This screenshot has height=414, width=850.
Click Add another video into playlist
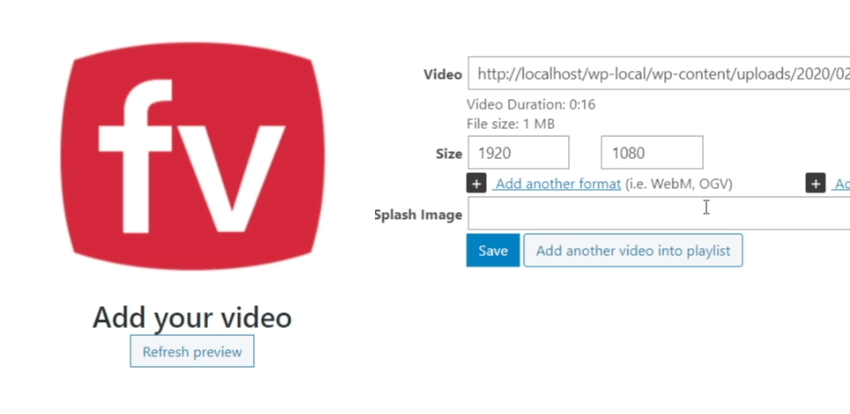(x=633, y=250)
